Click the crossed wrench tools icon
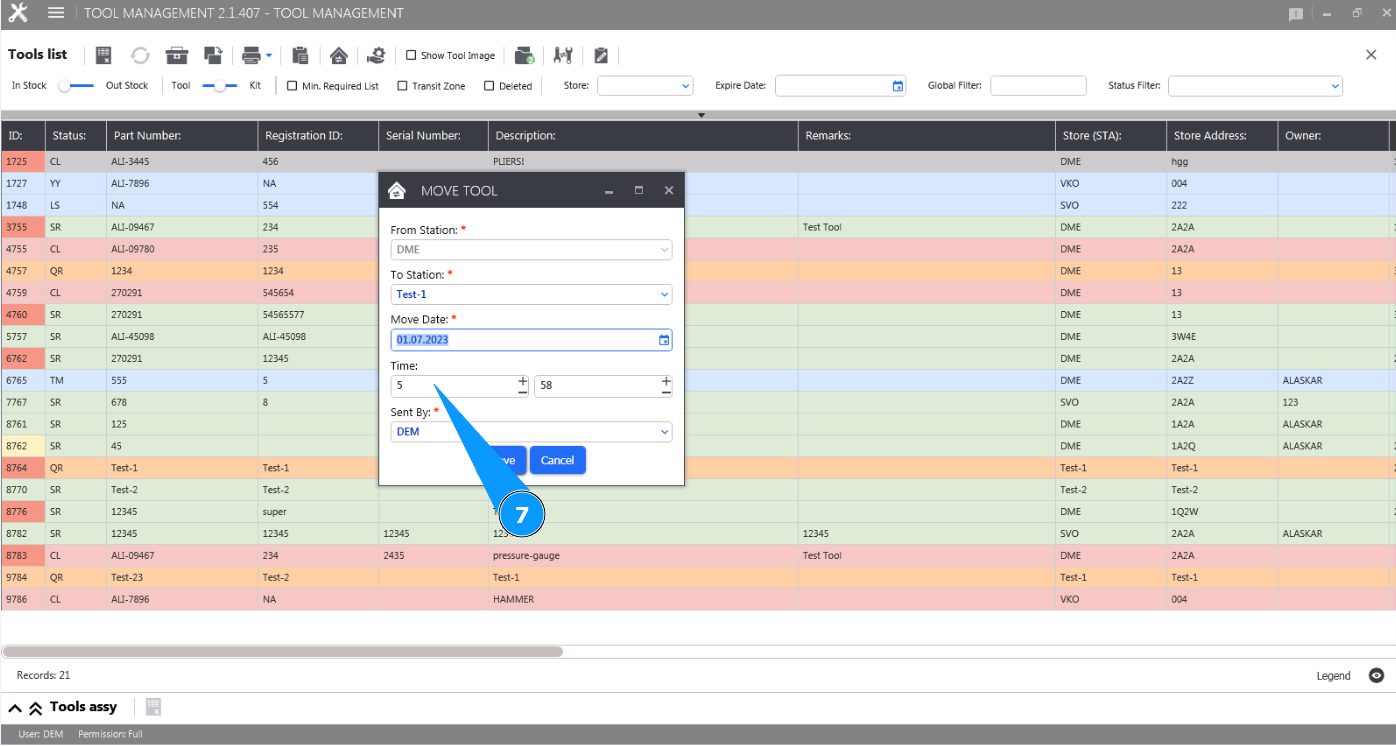This screenshot has width=1396, height=746. [563, 55]
